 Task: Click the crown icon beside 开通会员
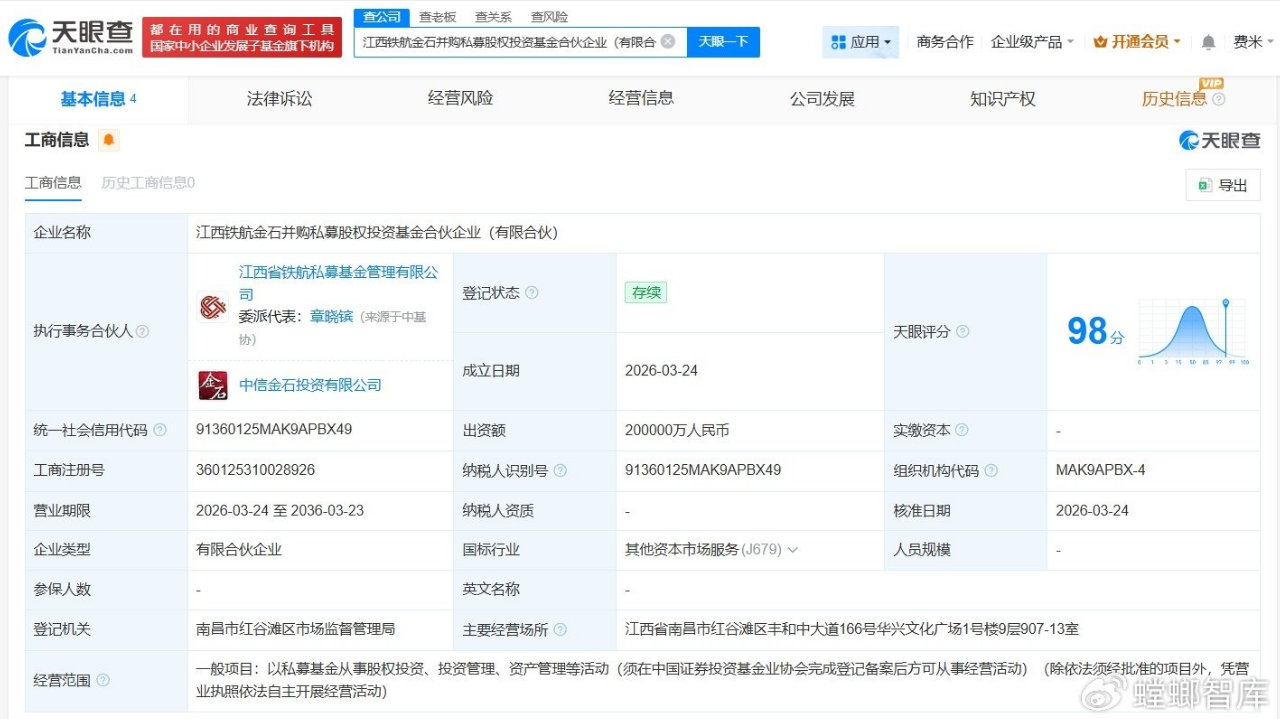pyautogui.click(x=1101, y=42)
